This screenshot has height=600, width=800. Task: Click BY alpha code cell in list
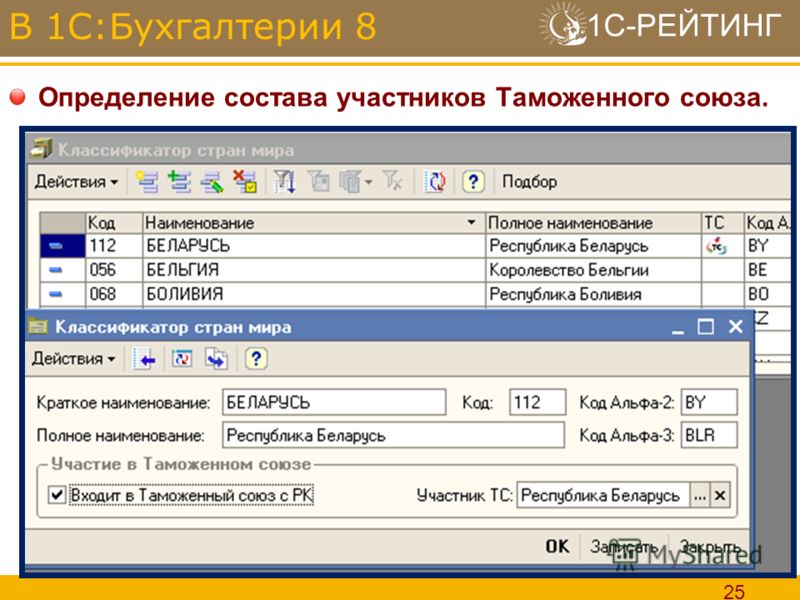[767, 246]
